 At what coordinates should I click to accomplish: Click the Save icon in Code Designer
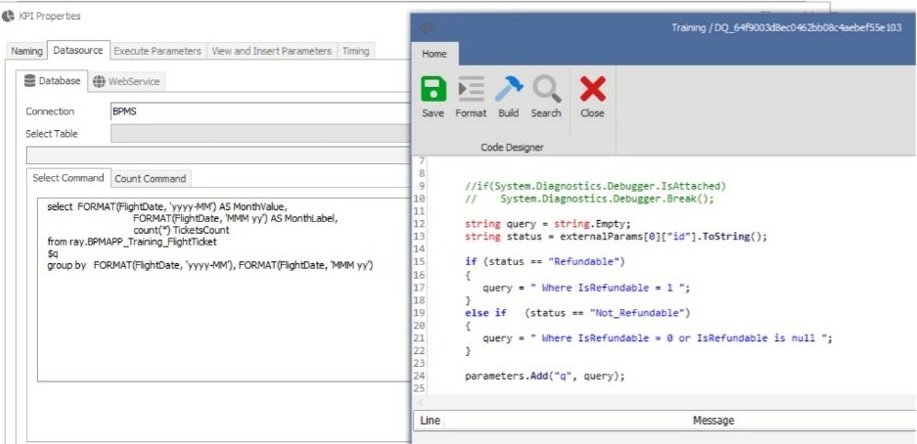(433, 90)
